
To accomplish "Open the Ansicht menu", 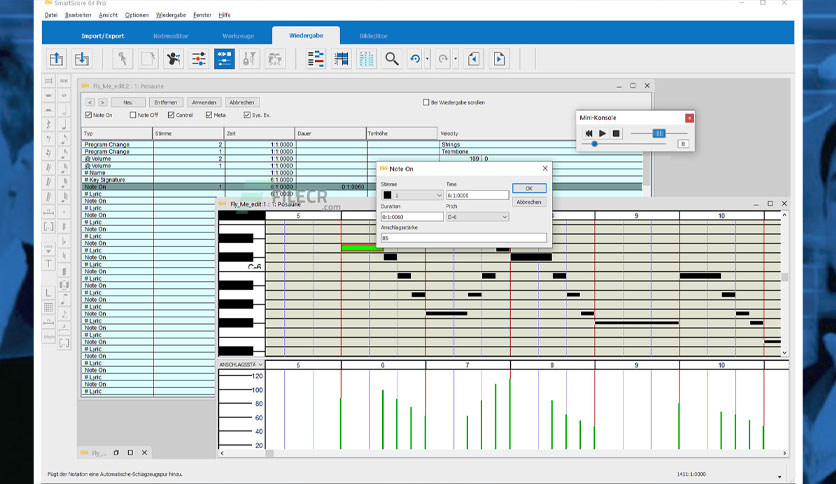I will pyautogui.click(x=108, y=15).
